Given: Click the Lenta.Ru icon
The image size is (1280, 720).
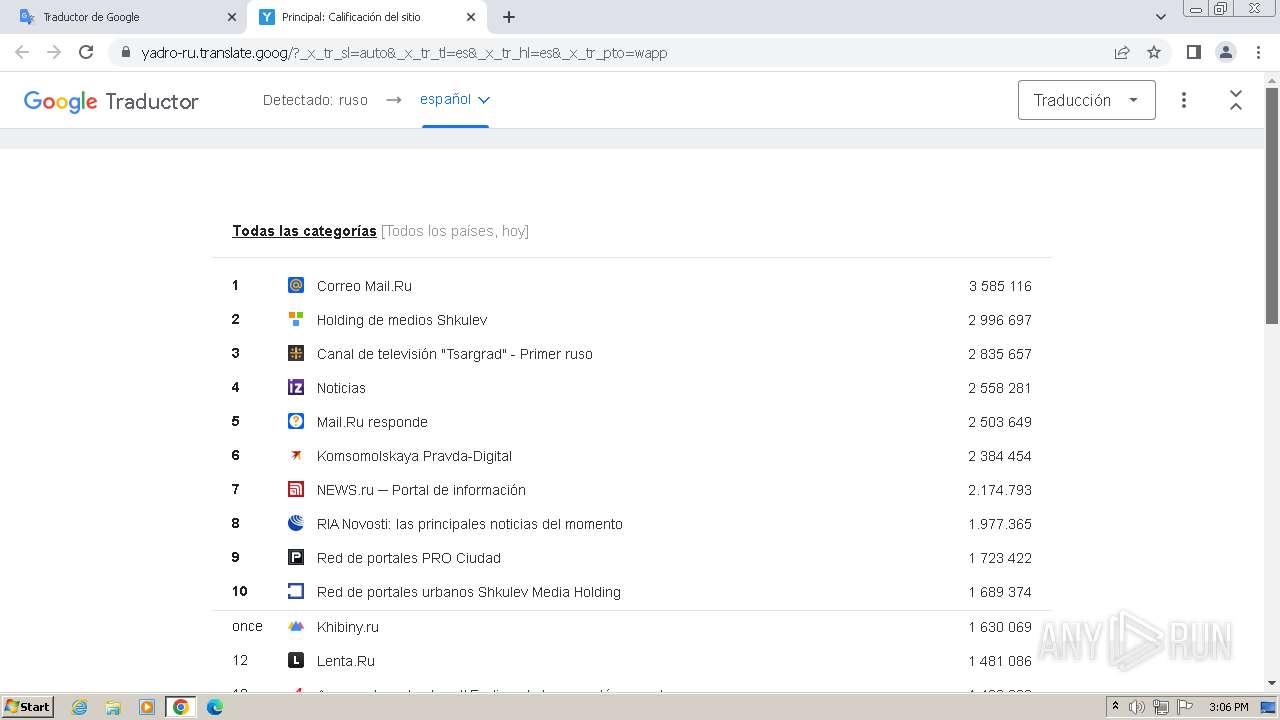Looking at the screenshot, I should (296, 660).
